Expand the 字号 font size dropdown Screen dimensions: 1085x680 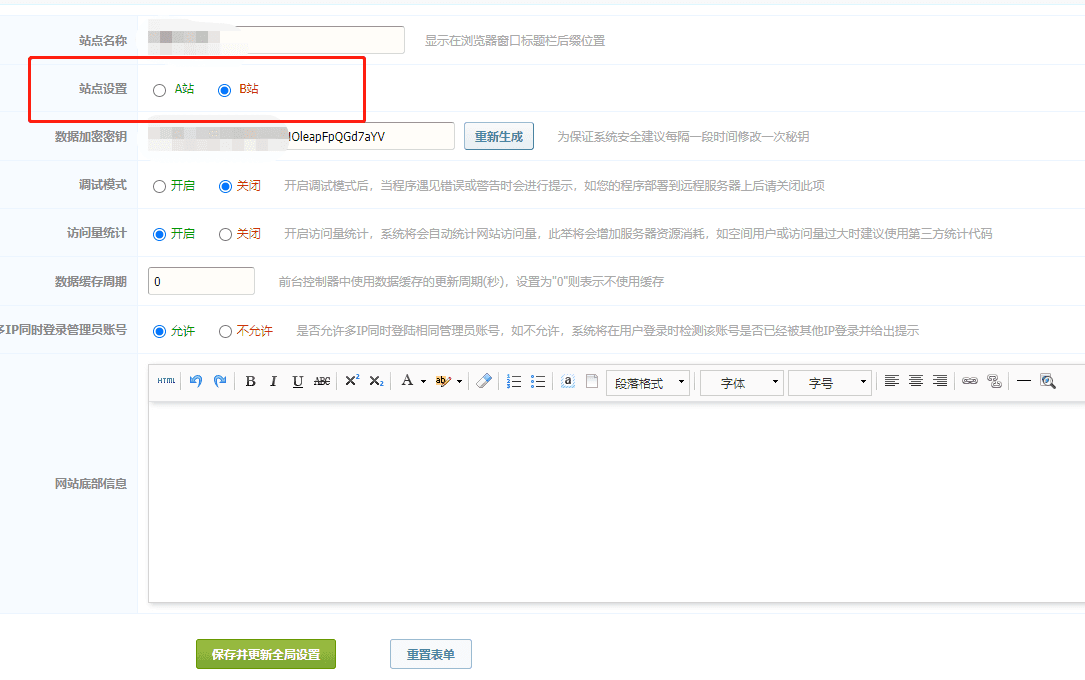(829, 383)
